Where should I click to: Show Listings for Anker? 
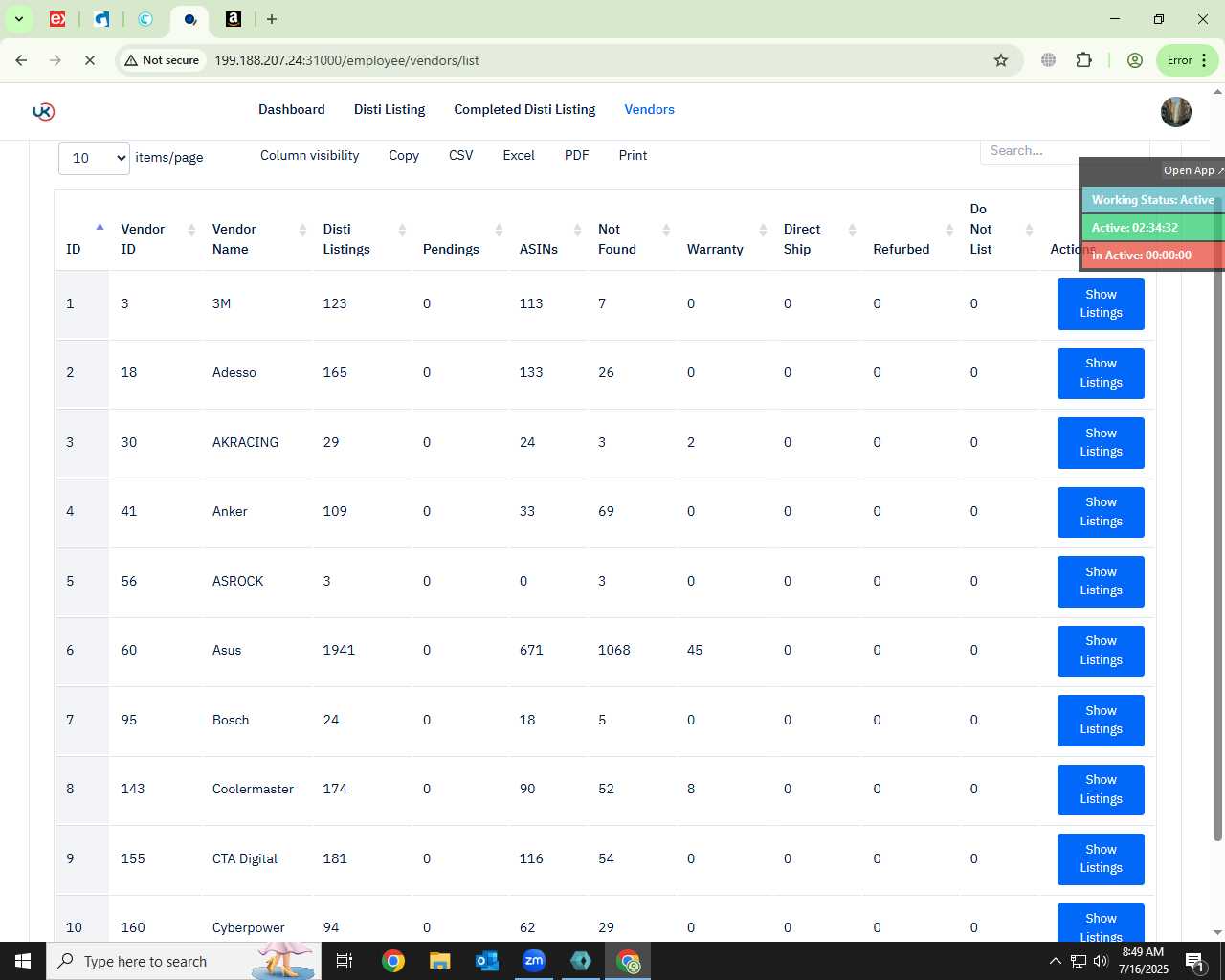[x=1101, y=512]
